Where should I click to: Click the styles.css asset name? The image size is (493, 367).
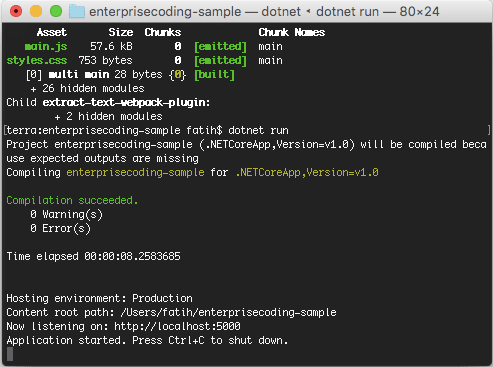pos(37,60)
